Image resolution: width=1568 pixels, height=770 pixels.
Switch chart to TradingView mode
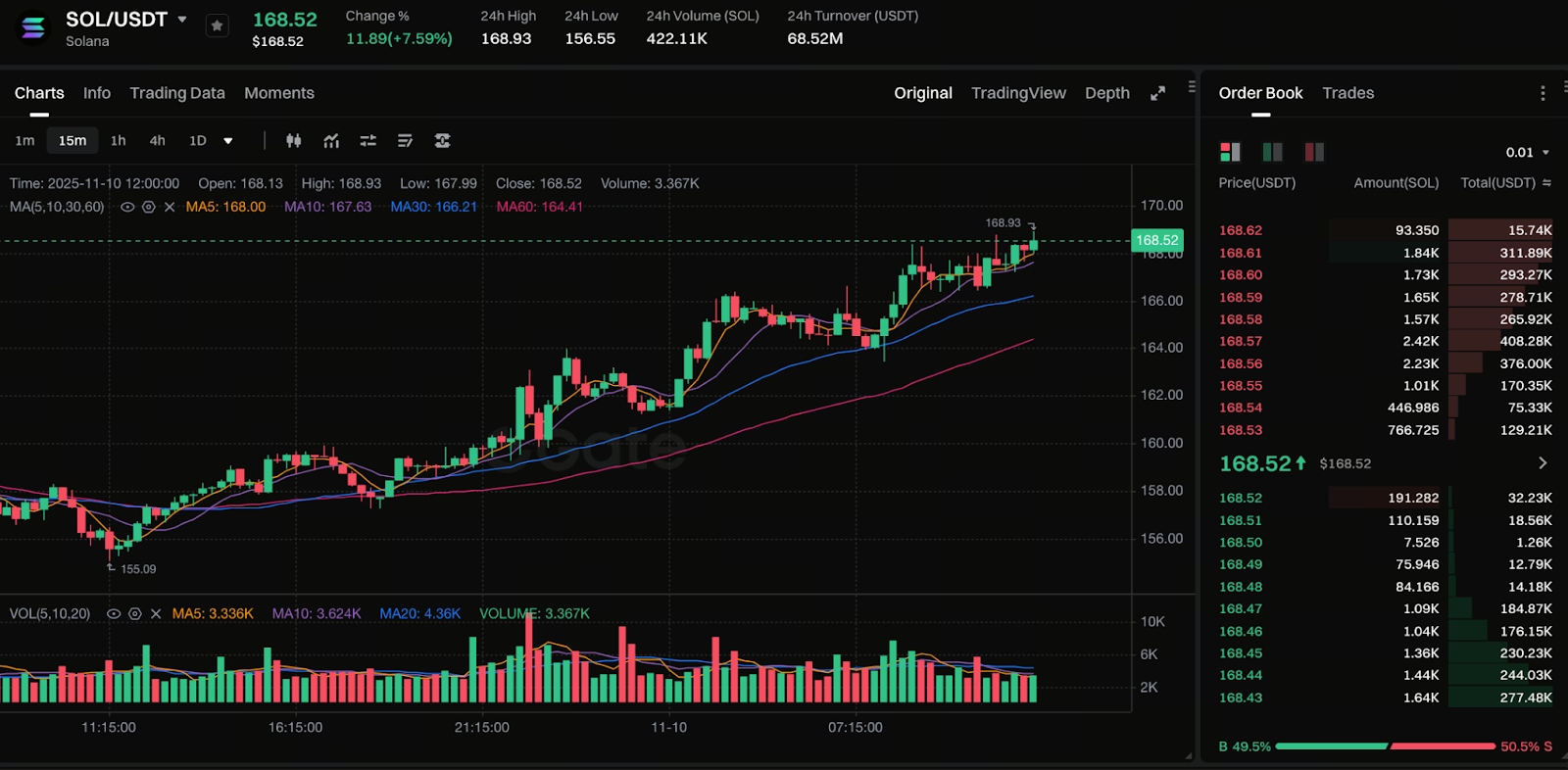[1018, 93]
